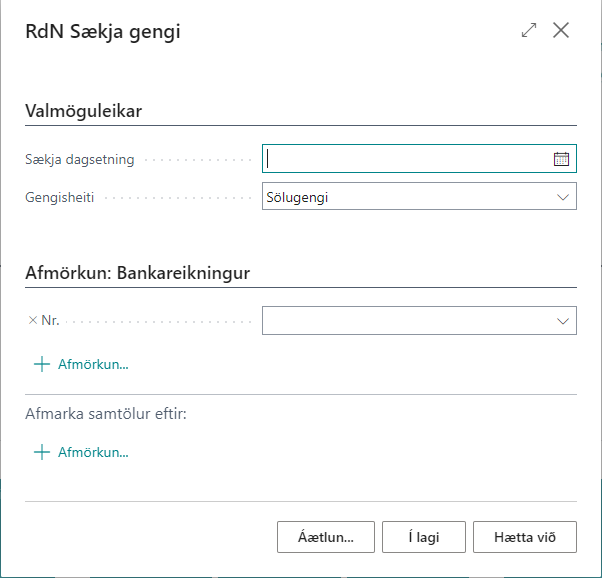Open the Gengisheiti dropdown showing Sölugengi
Image resolution: width=602 pixels, height=578 pixels.
pyautogui.click(x=419, y=197)
